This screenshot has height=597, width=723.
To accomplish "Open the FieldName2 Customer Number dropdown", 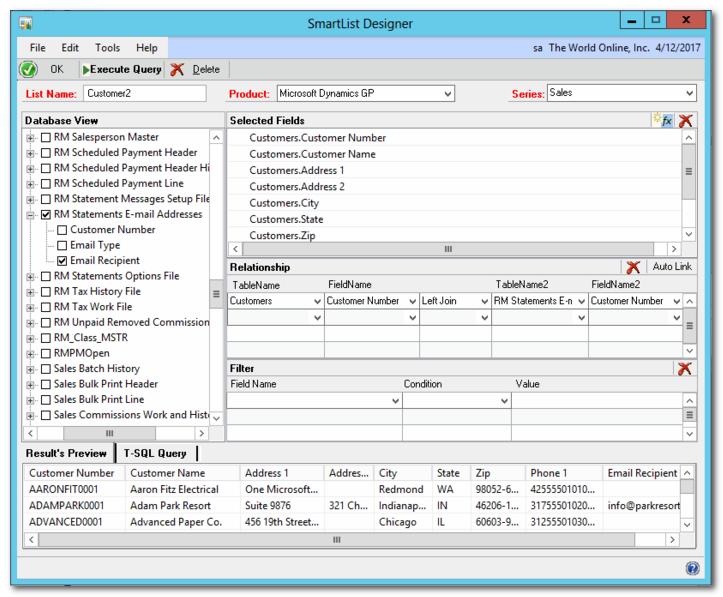I will click(x=676, y=301).
